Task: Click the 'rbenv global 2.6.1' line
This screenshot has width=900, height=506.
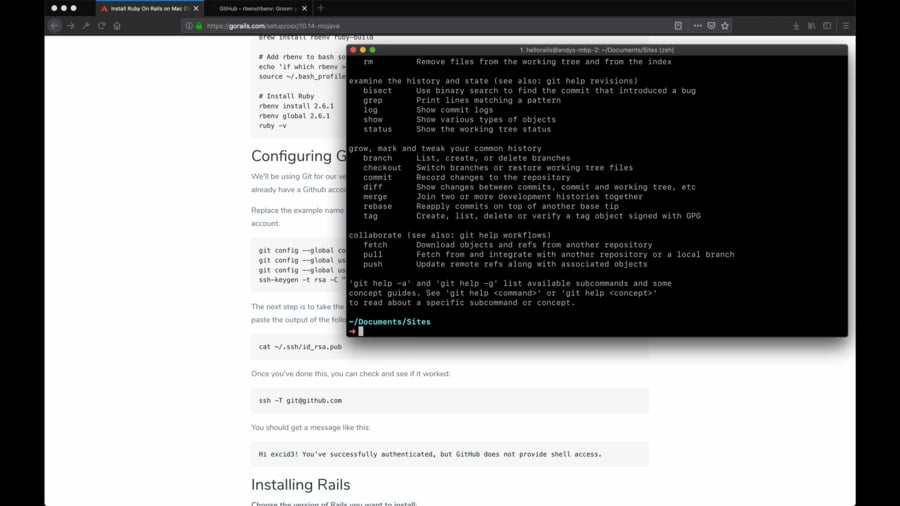Action: pos(294,116)
